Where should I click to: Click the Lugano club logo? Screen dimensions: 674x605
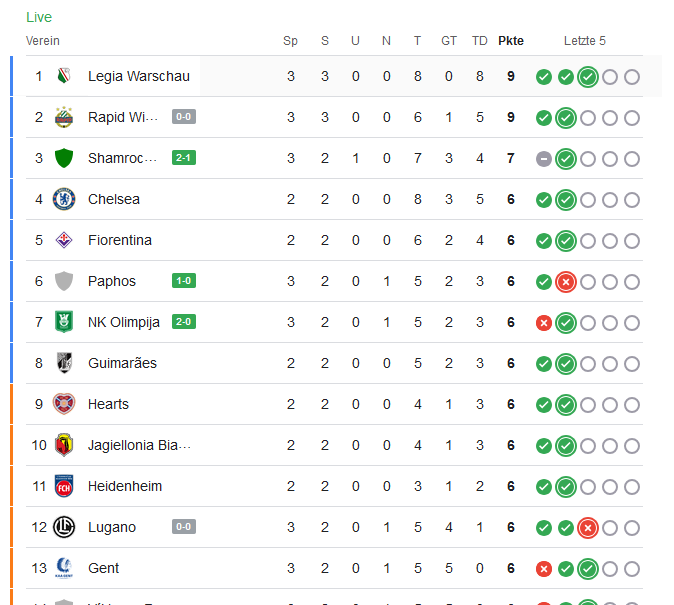[64, 527]
